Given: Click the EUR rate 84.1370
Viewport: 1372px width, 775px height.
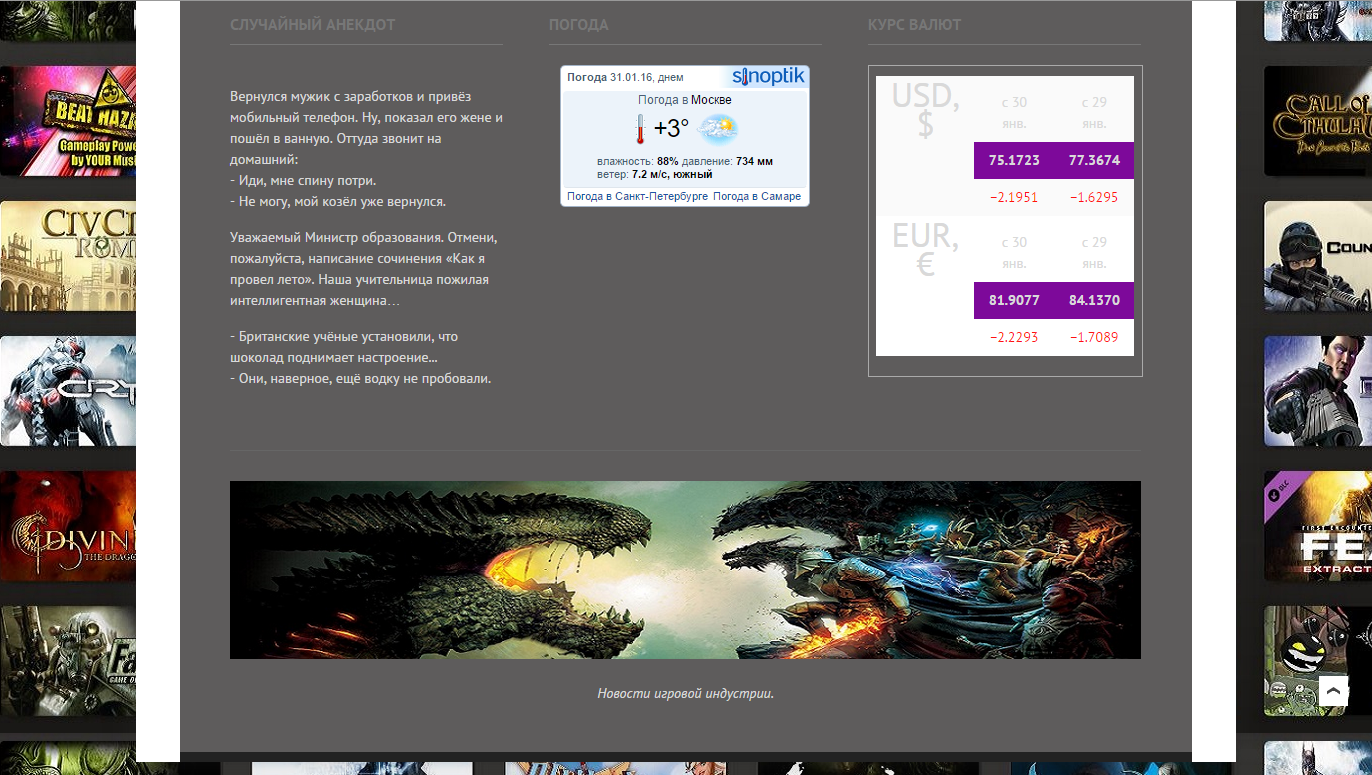Looking at the screenshot, I should click(1094, 300).
